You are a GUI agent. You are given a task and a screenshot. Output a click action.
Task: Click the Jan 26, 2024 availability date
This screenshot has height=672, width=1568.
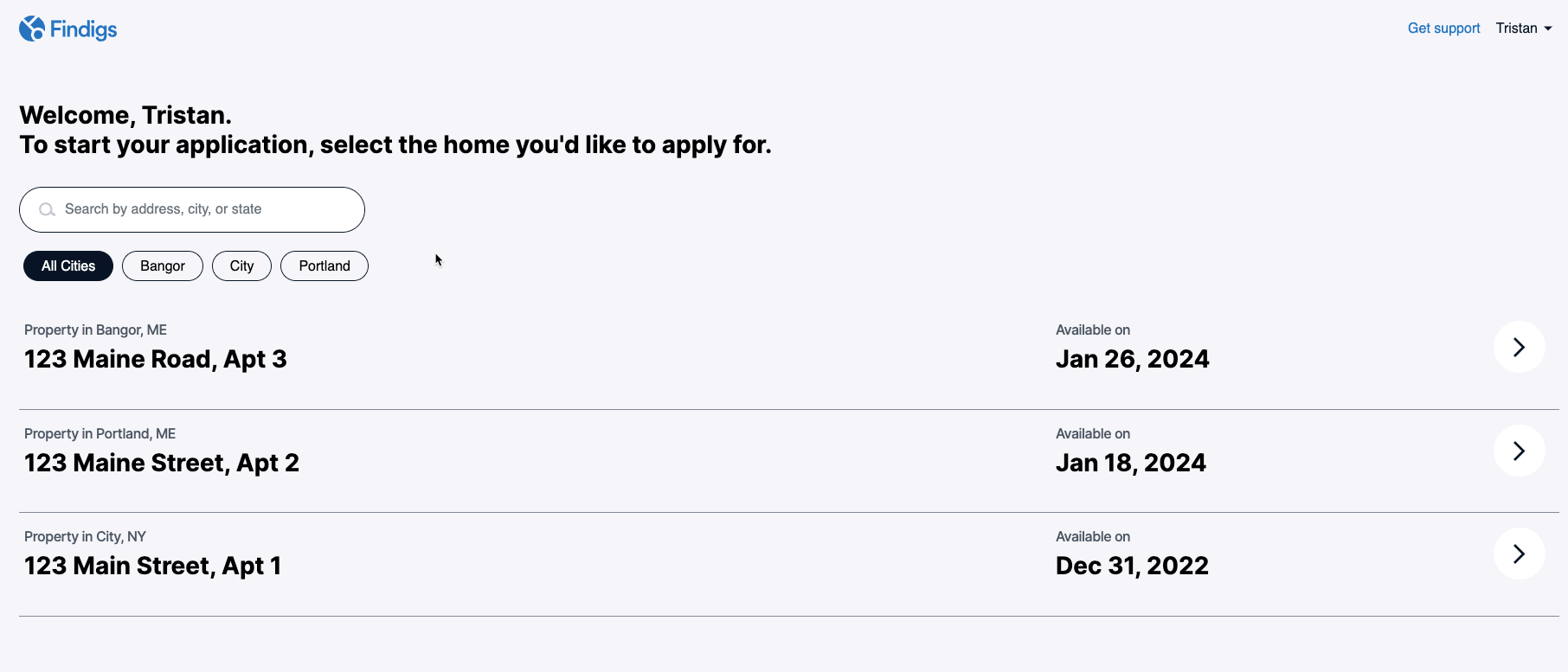pos(1132,359)
